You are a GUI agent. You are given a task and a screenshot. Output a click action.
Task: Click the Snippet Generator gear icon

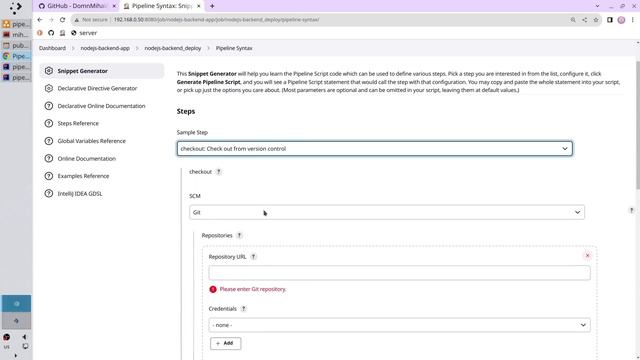pyautogui.click(x=49, y=71)
